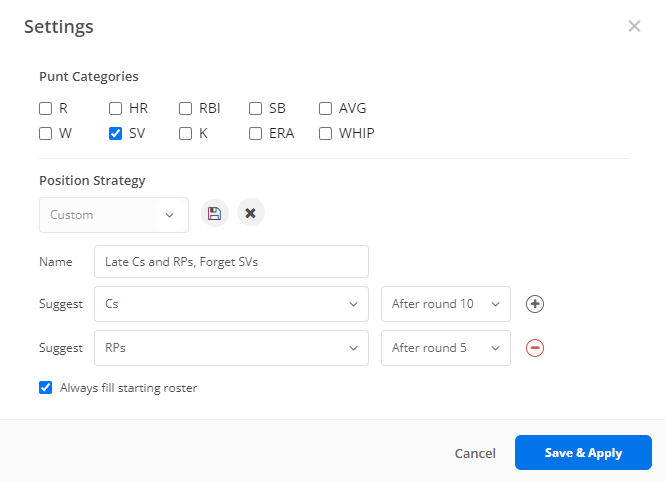Click the strategy Name text field
665x482 pixels.
231,262
